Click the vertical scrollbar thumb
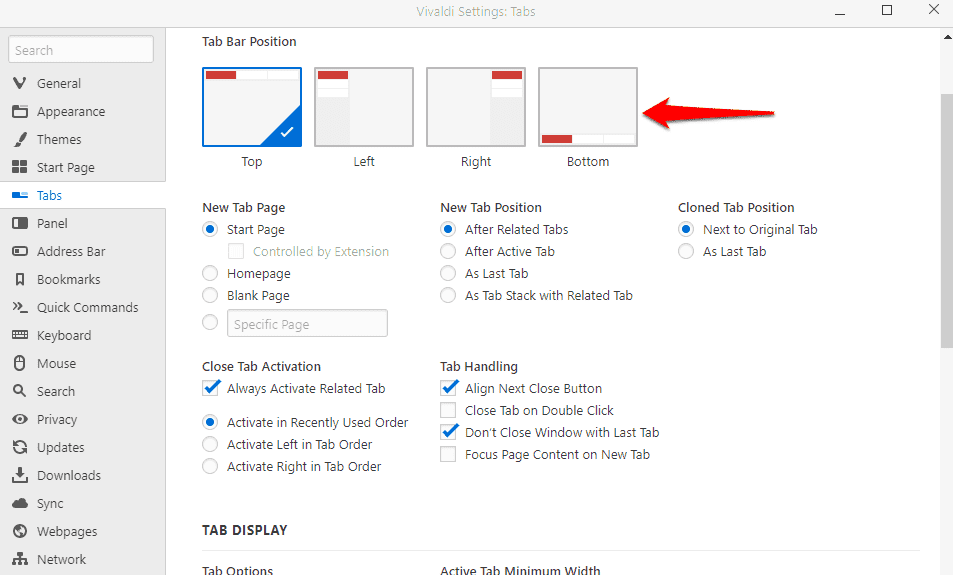This screenshot has width=953, height=575. click(x=946, y=221)
